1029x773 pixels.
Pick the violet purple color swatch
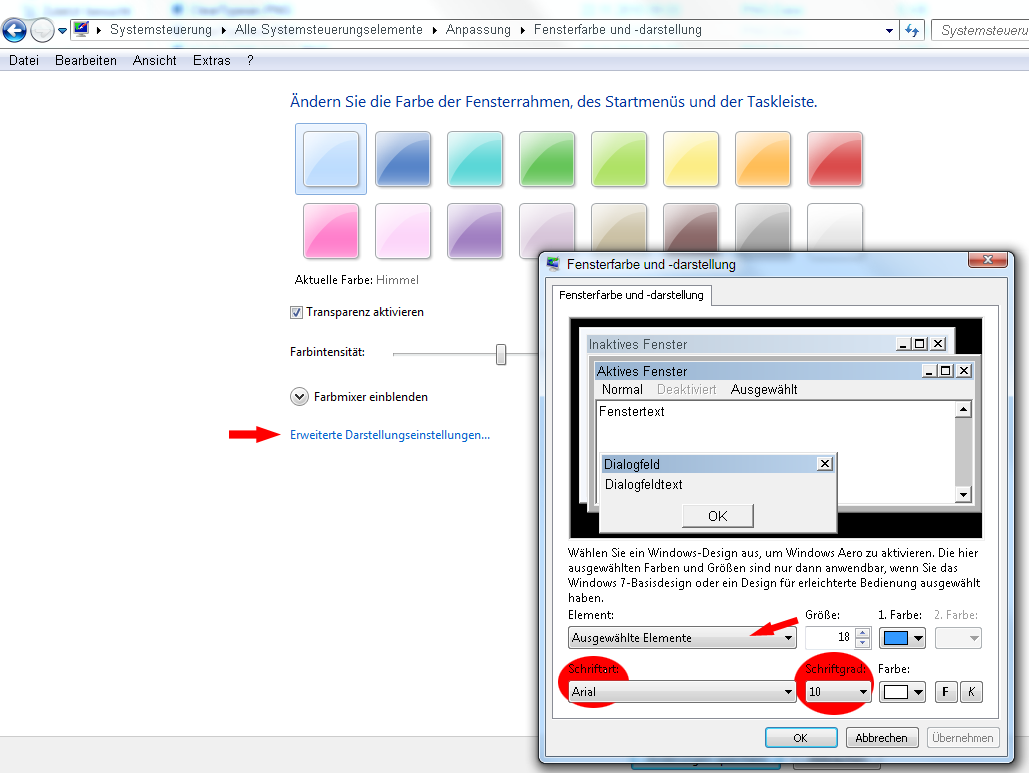coord(475,231)
